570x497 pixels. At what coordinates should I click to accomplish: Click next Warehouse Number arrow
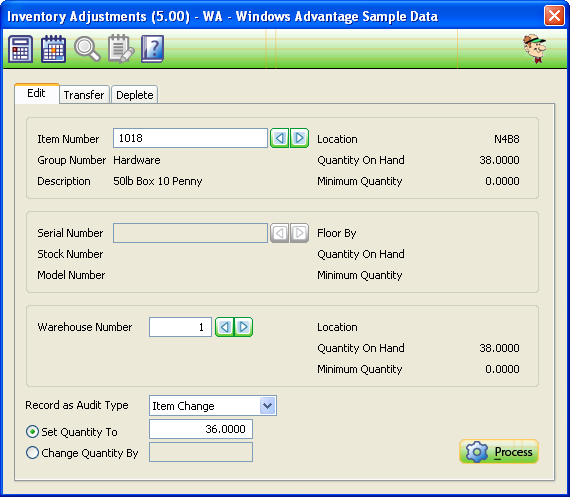[243, 327]
